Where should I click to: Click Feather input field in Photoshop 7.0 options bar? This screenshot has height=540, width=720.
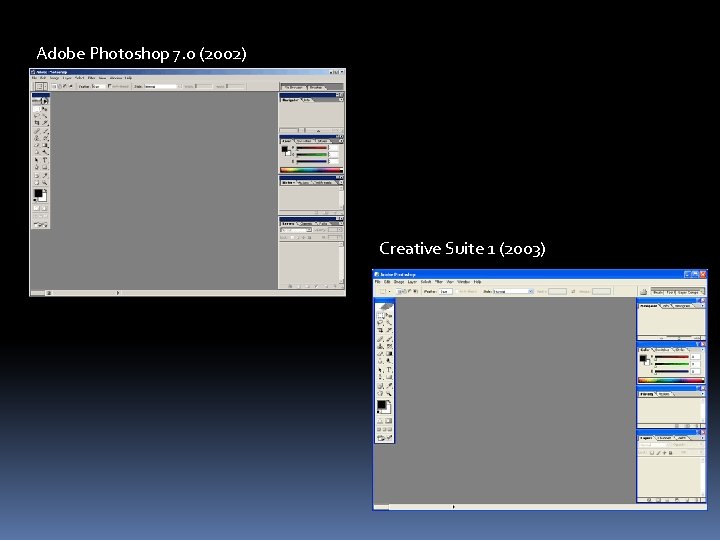point(98,87)
